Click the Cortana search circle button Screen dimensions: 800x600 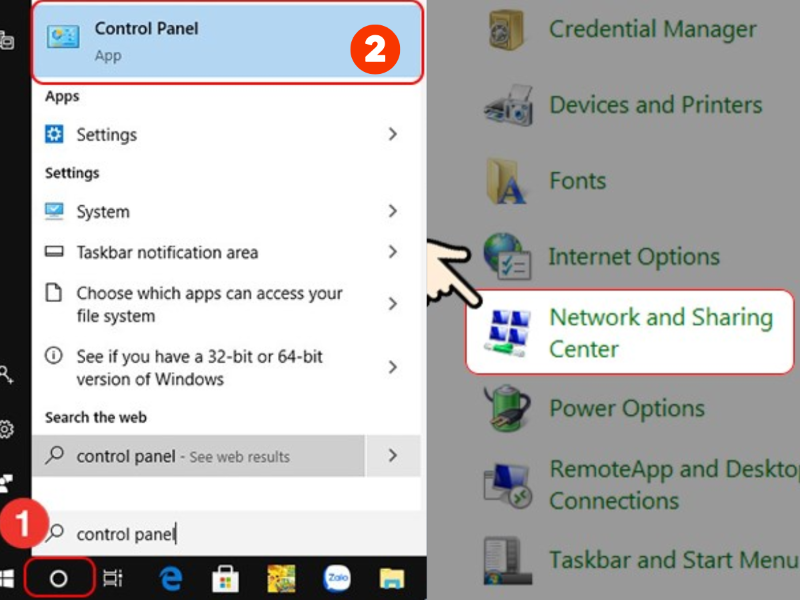59,578
